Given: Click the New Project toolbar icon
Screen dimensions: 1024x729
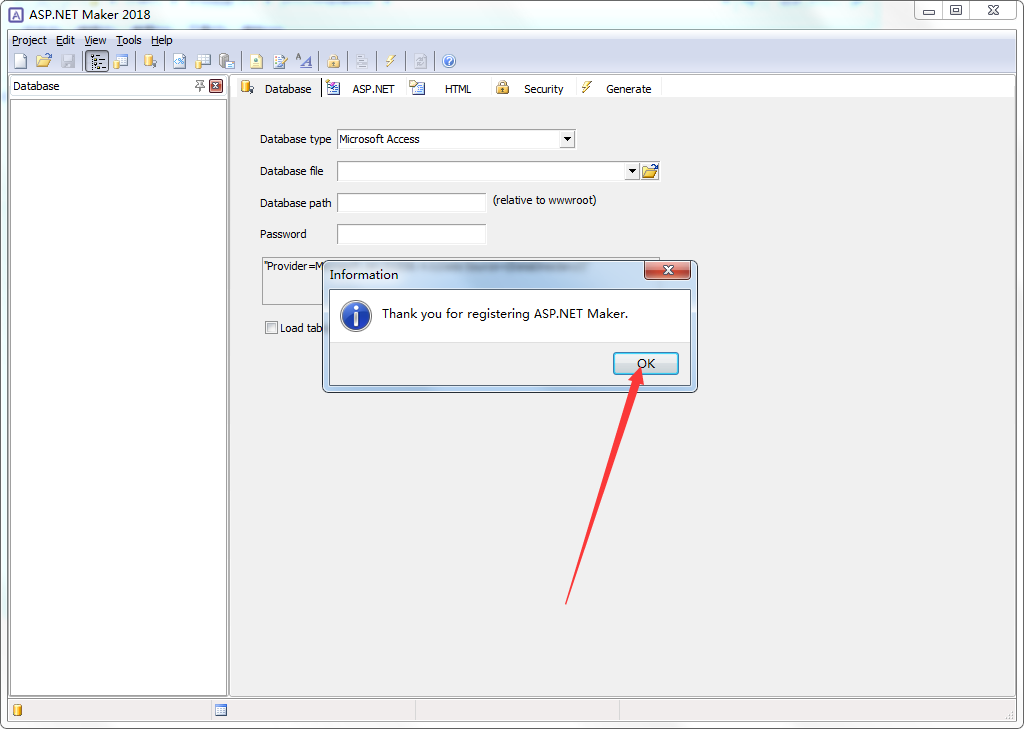Looking at the screenshot, I should pyautogui.click(x=20, y=61).
